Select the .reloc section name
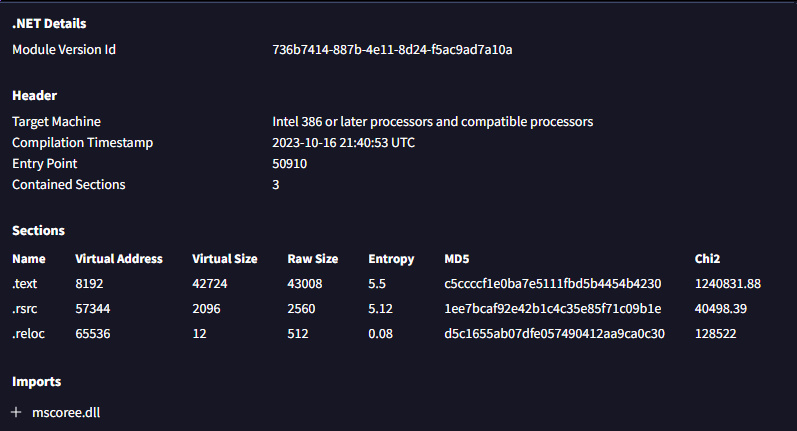 click(28, 333)
